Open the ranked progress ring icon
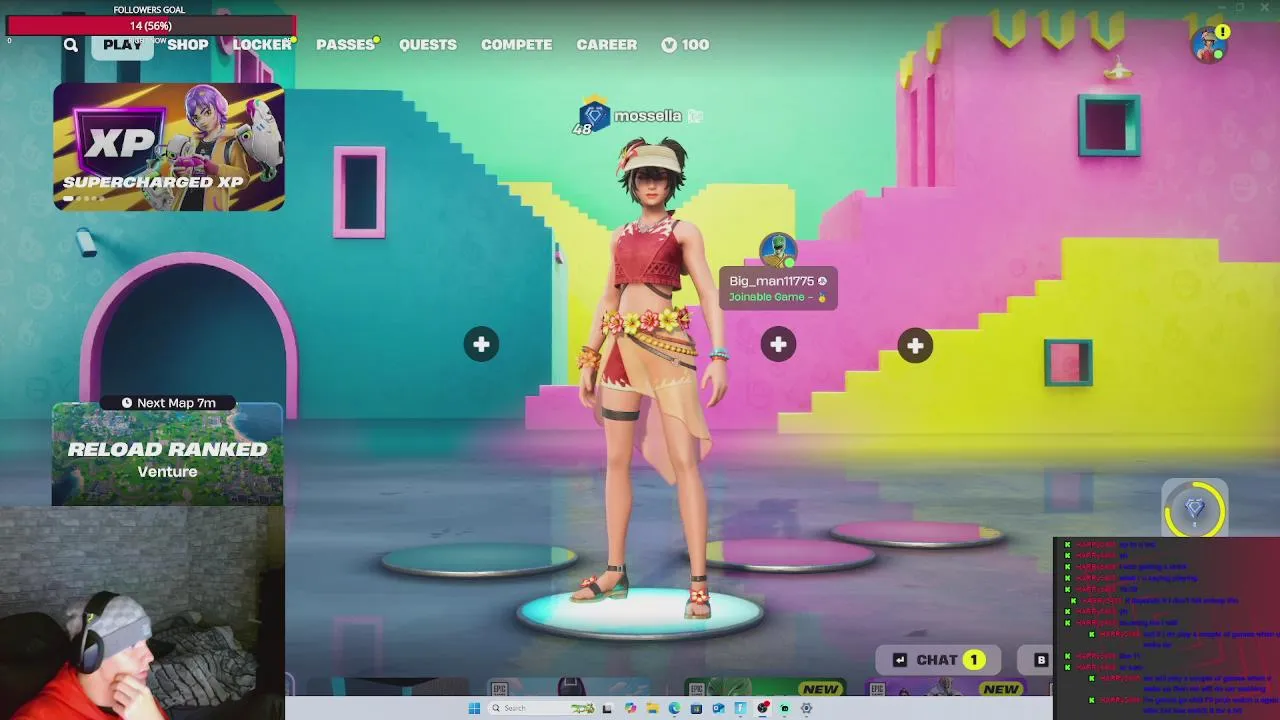Screen dimensions: 1280x720 click(x=1195, y=509)
